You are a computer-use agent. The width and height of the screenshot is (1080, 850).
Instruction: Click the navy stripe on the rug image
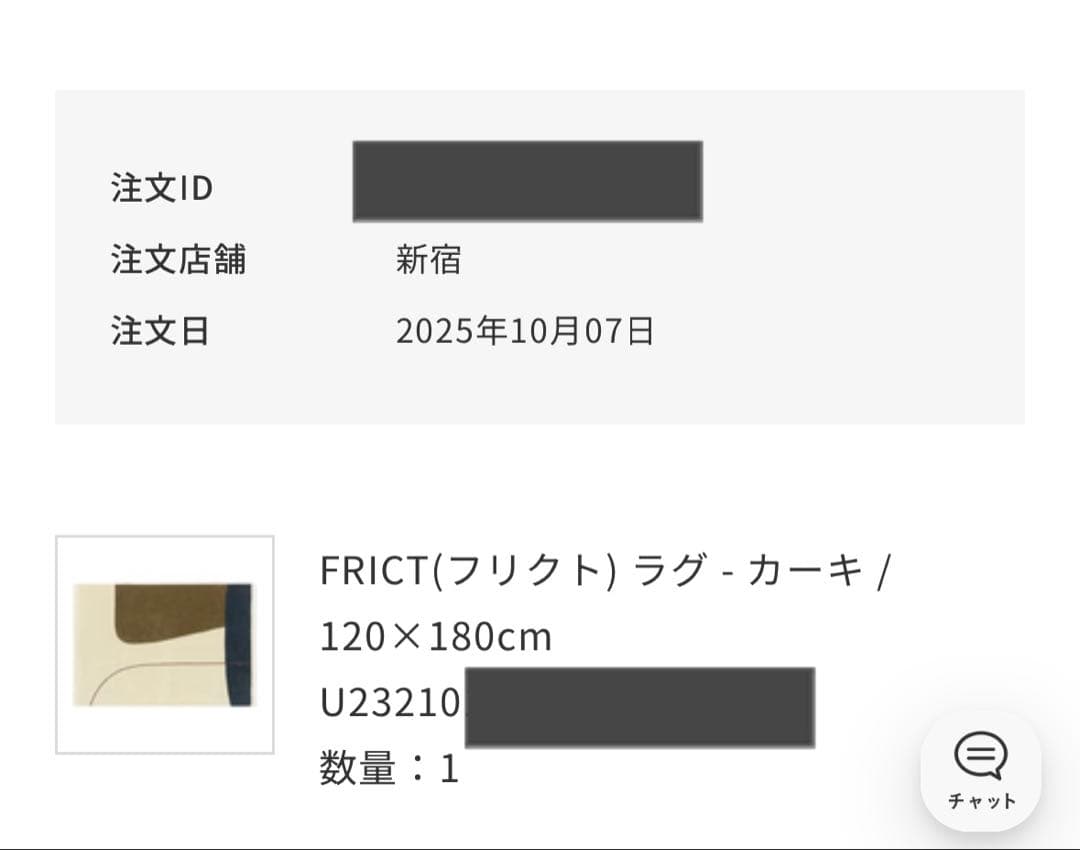coord(239,645)
